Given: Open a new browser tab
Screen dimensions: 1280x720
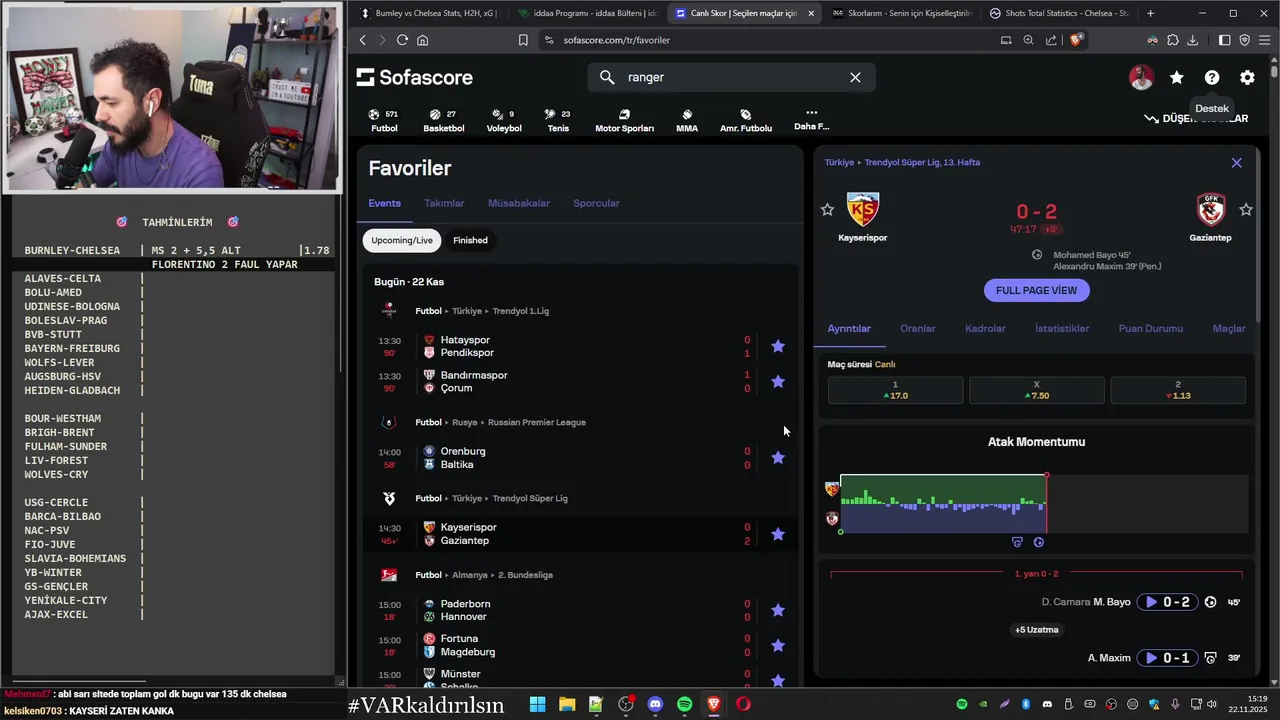Looking at the screenshot, I should [1151, 13].
